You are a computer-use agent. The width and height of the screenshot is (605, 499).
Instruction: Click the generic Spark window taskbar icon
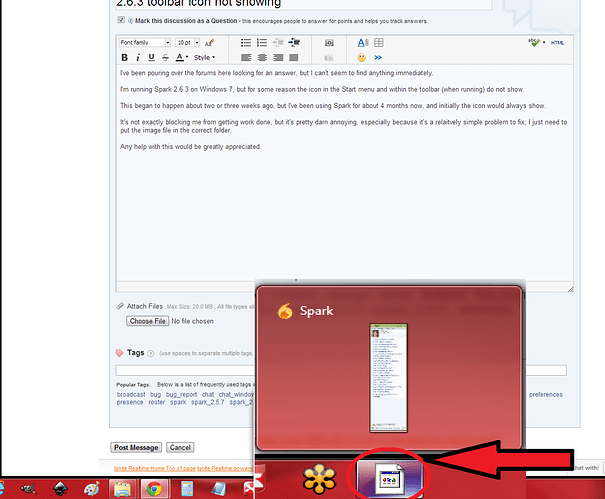390,479
